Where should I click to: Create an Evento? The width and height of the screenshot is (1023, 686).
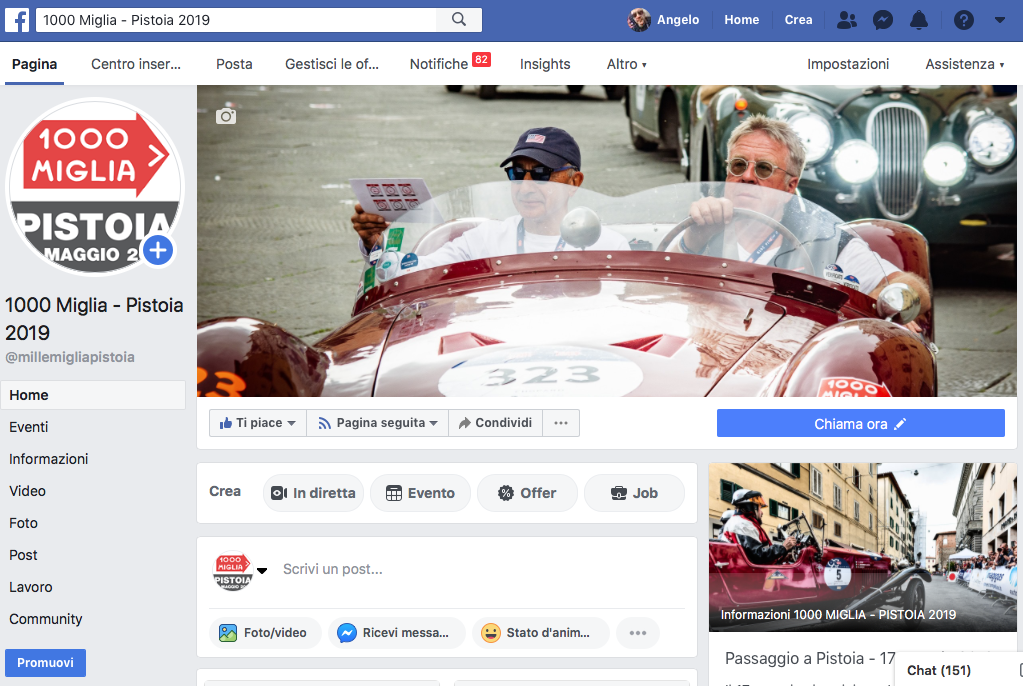tap(420, 493)
